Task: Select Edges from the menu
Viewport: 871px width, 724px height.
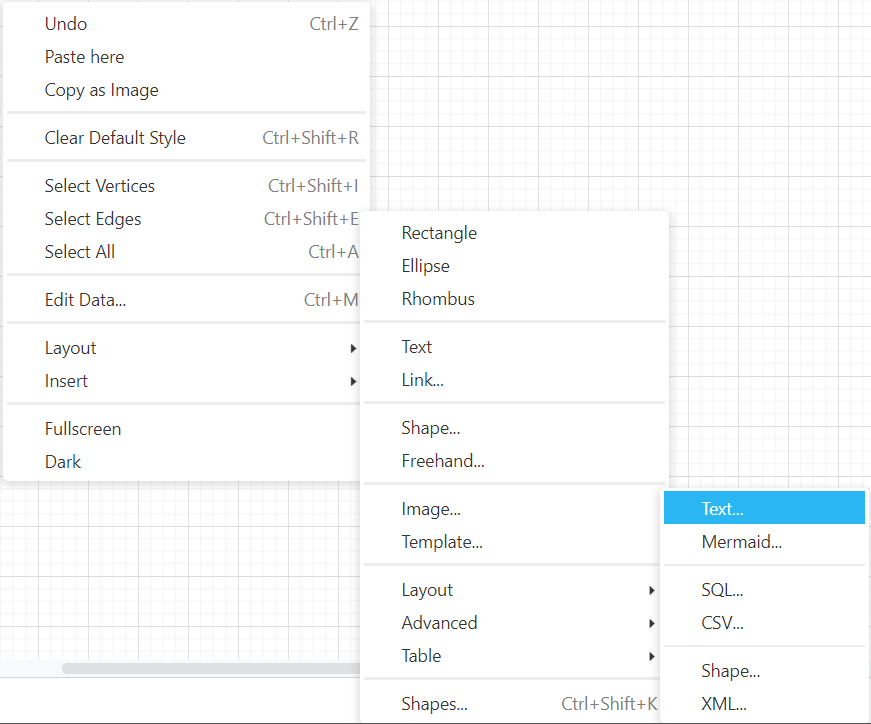Action: pyautogui.click(x=92, y=218)
